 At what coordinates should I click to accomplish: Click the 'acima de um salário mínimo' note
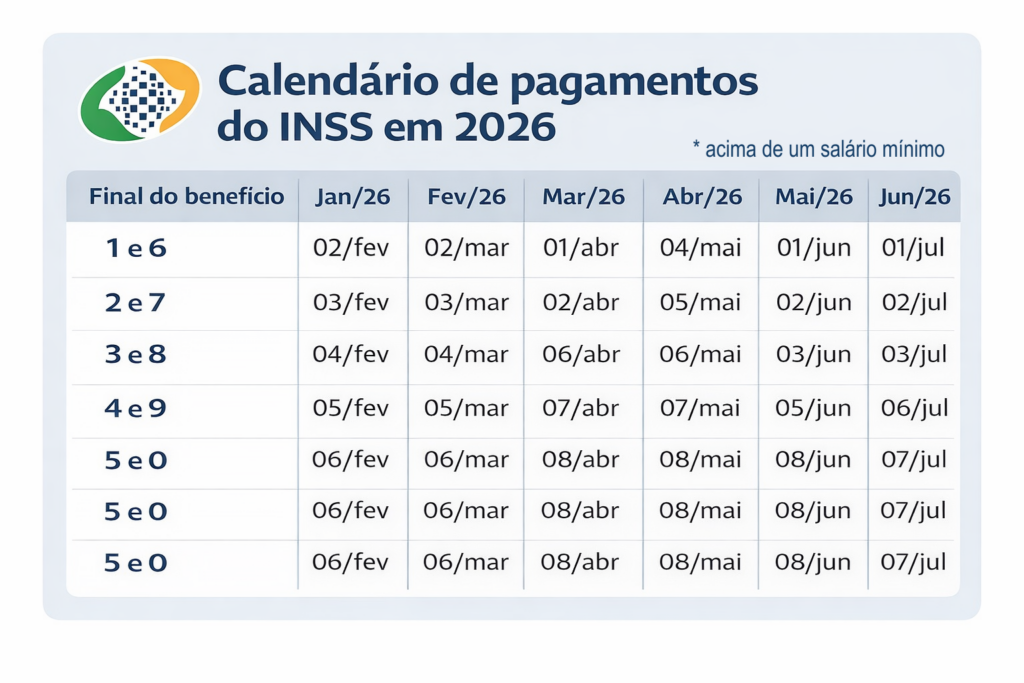pos(818,150)
